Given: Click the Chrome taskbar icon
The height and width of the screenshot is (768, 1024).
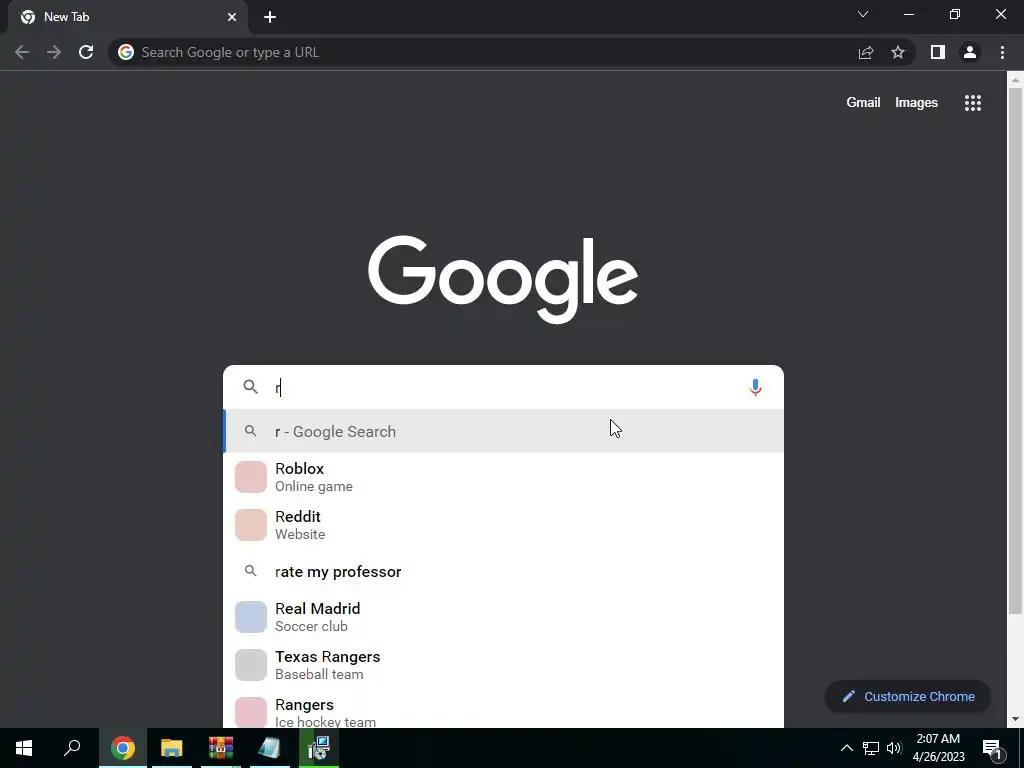Looking at the screenshot, I should coord(123,748).
